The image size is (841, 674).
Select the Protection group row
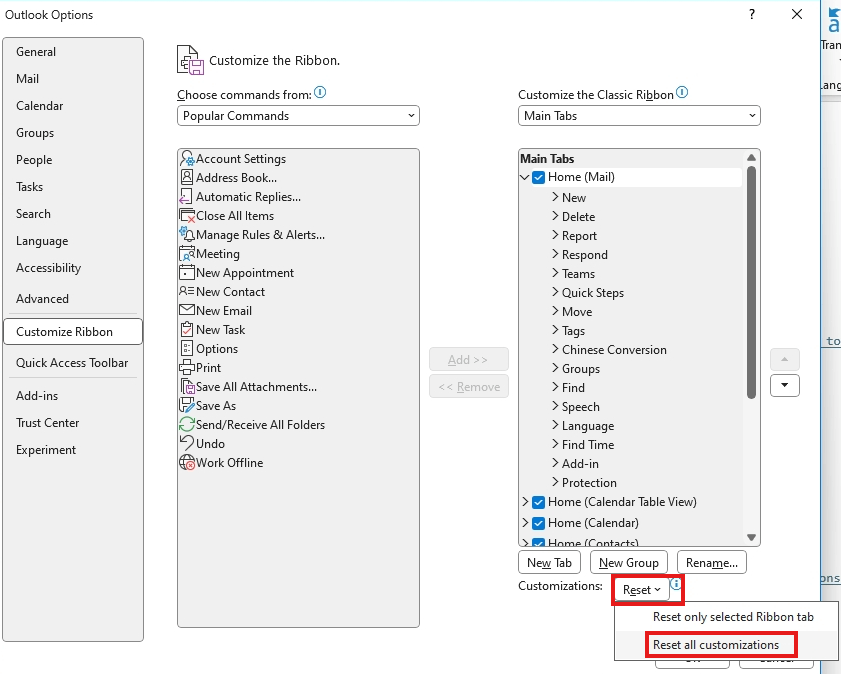point(589,483)
